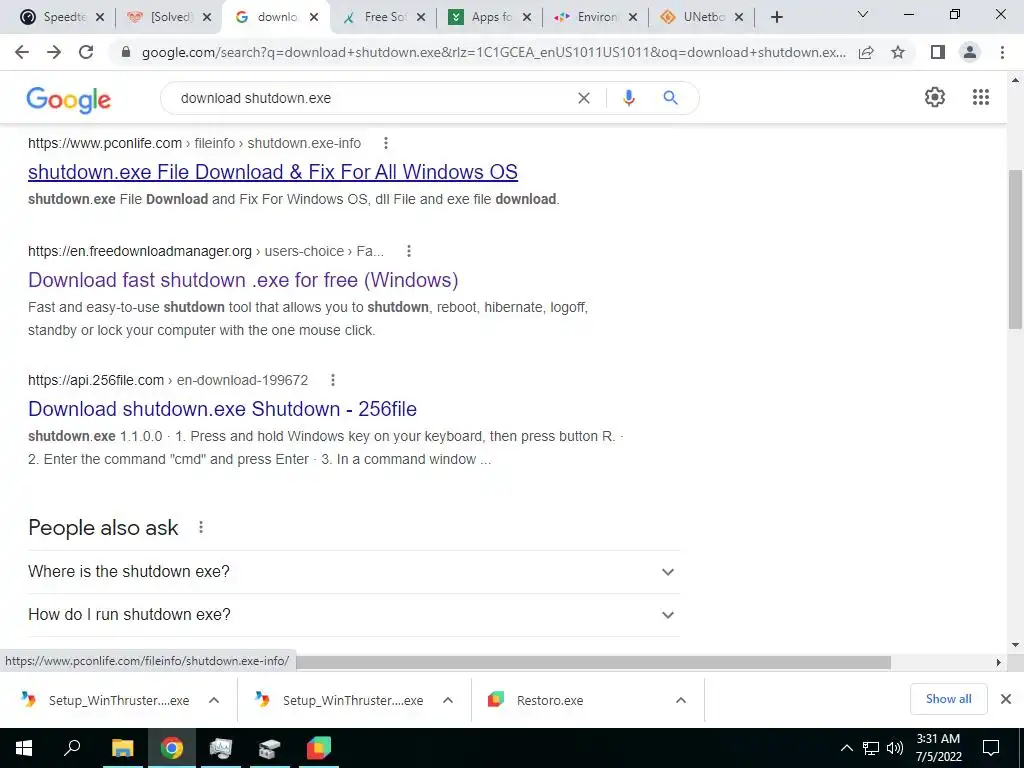Start voice search with the microphone
Image resolution: width=1024 pixels, height=768 pixels.
(x=629, y=98)
